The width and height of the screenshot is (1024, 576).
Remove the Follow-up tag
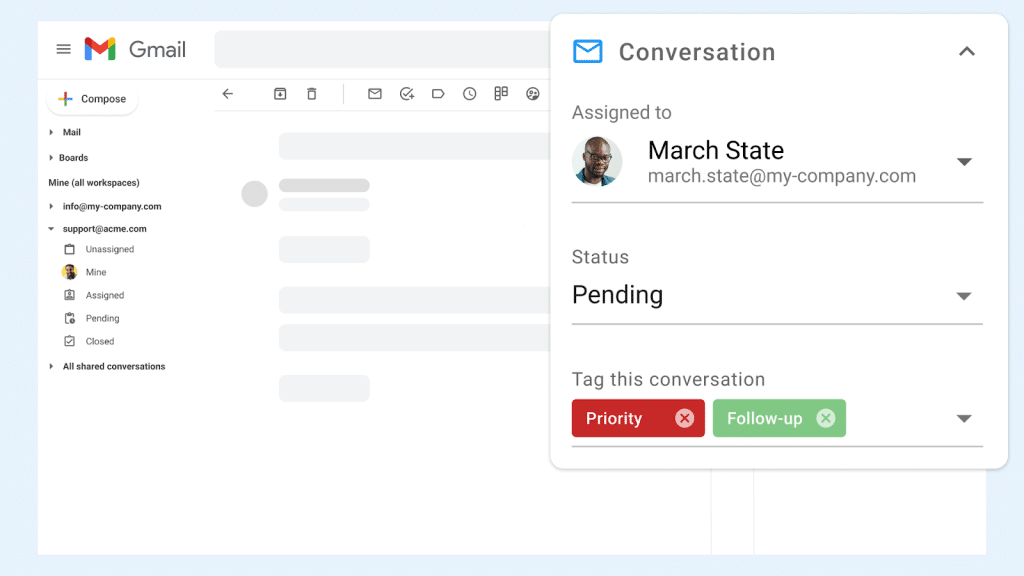point(826,418)
